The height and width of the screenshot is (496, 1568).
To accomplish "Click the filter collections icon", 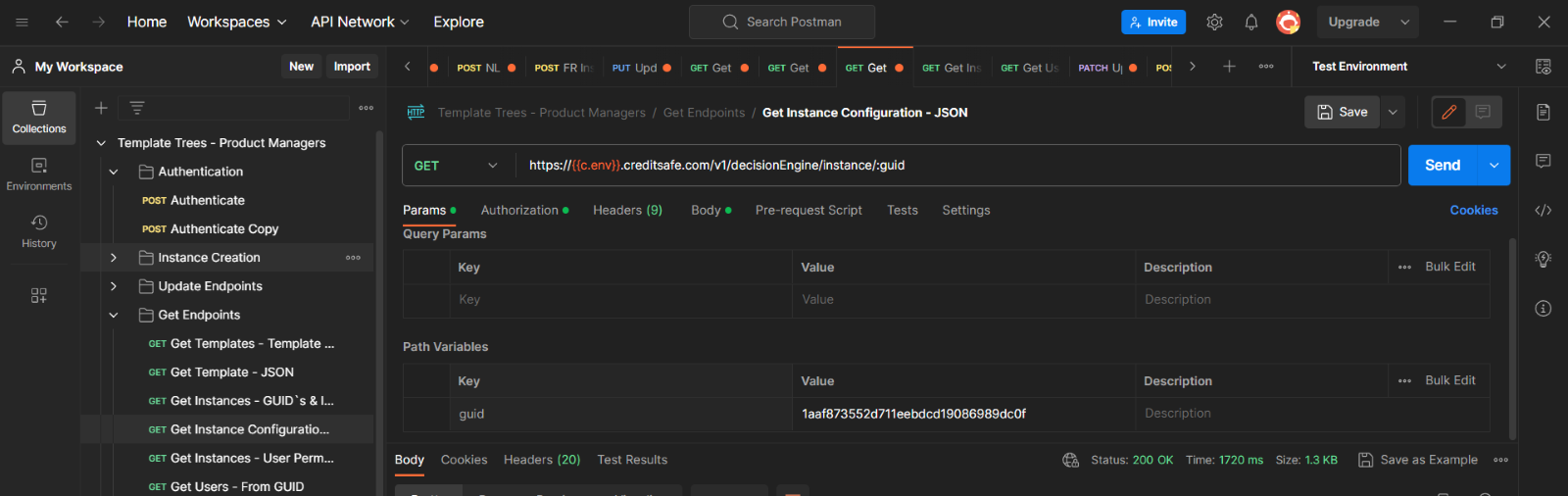I will tap(137, 108).
